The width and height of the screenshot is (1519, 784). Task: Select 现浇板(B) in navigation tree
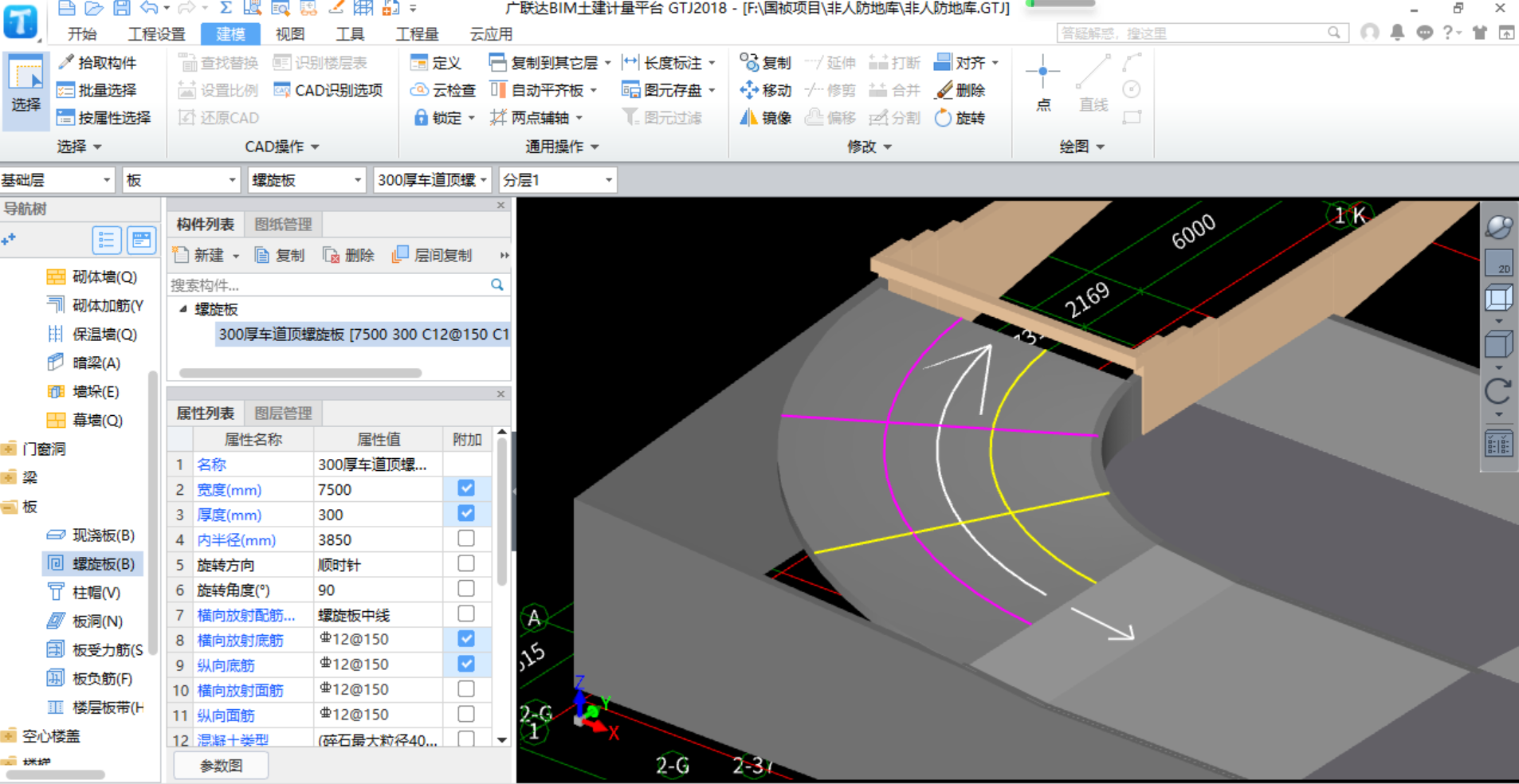click(x=92, y=535)
